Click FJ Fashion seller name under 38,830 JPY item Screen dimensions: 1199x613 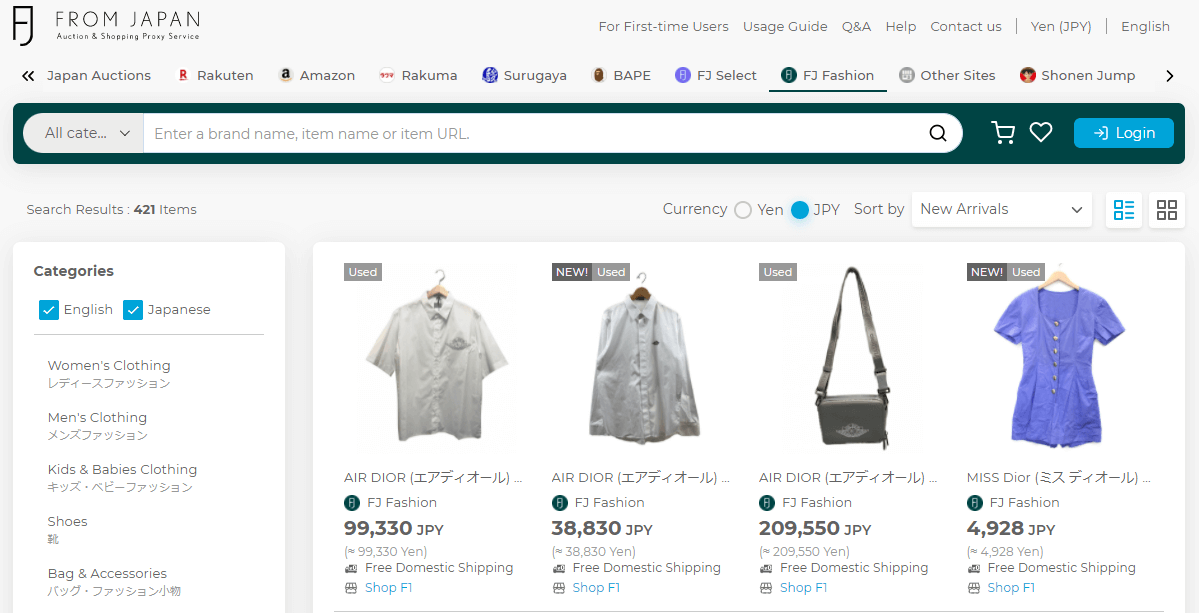point(609,503)
